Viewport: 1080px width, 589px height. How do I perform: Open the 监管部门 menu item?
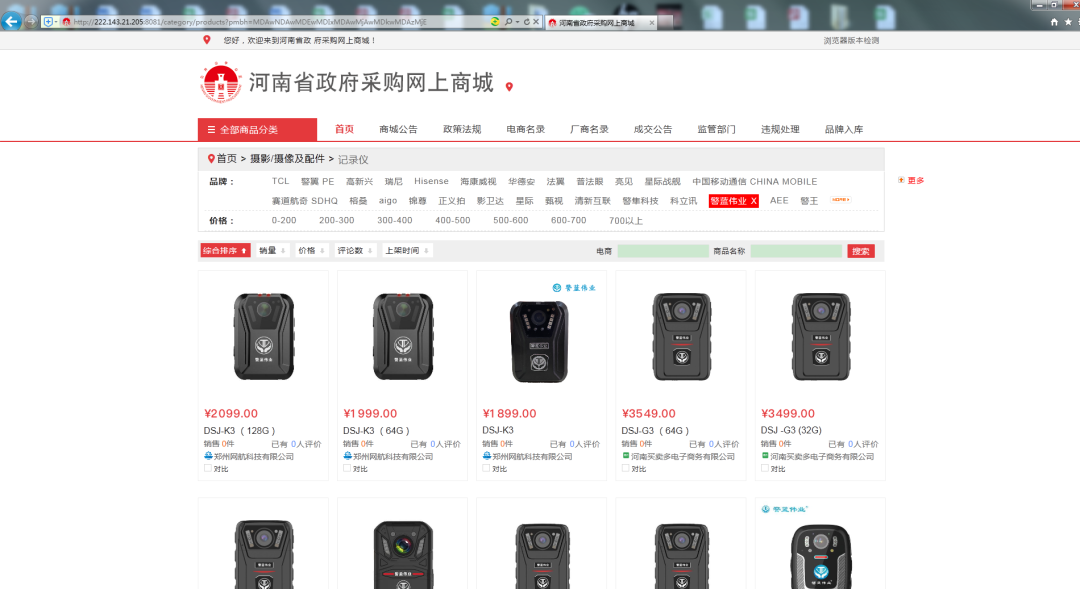[720, 129]
